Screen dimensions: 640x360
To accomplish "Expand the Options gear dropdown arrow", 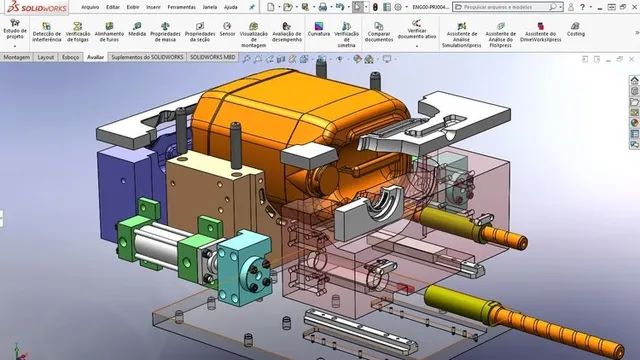I will [x=406, y=7].
